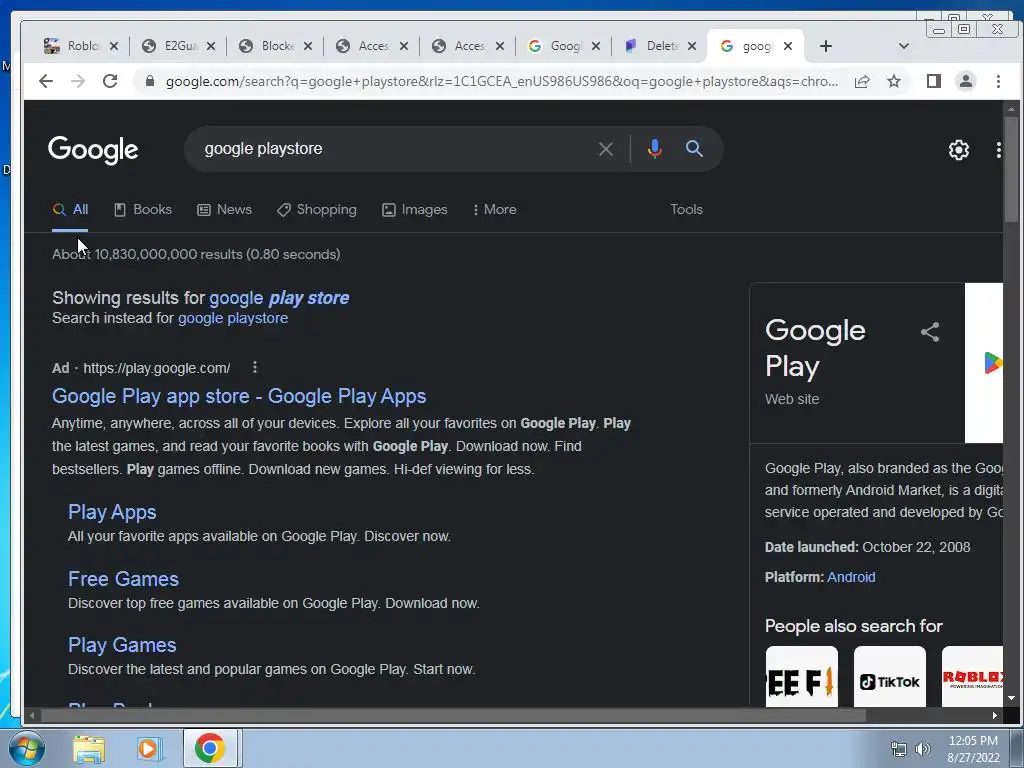Expand the More search filters menu
The width and height of the screenshot is (1024, 768).
pyautogui.click(x=494, y=210)
